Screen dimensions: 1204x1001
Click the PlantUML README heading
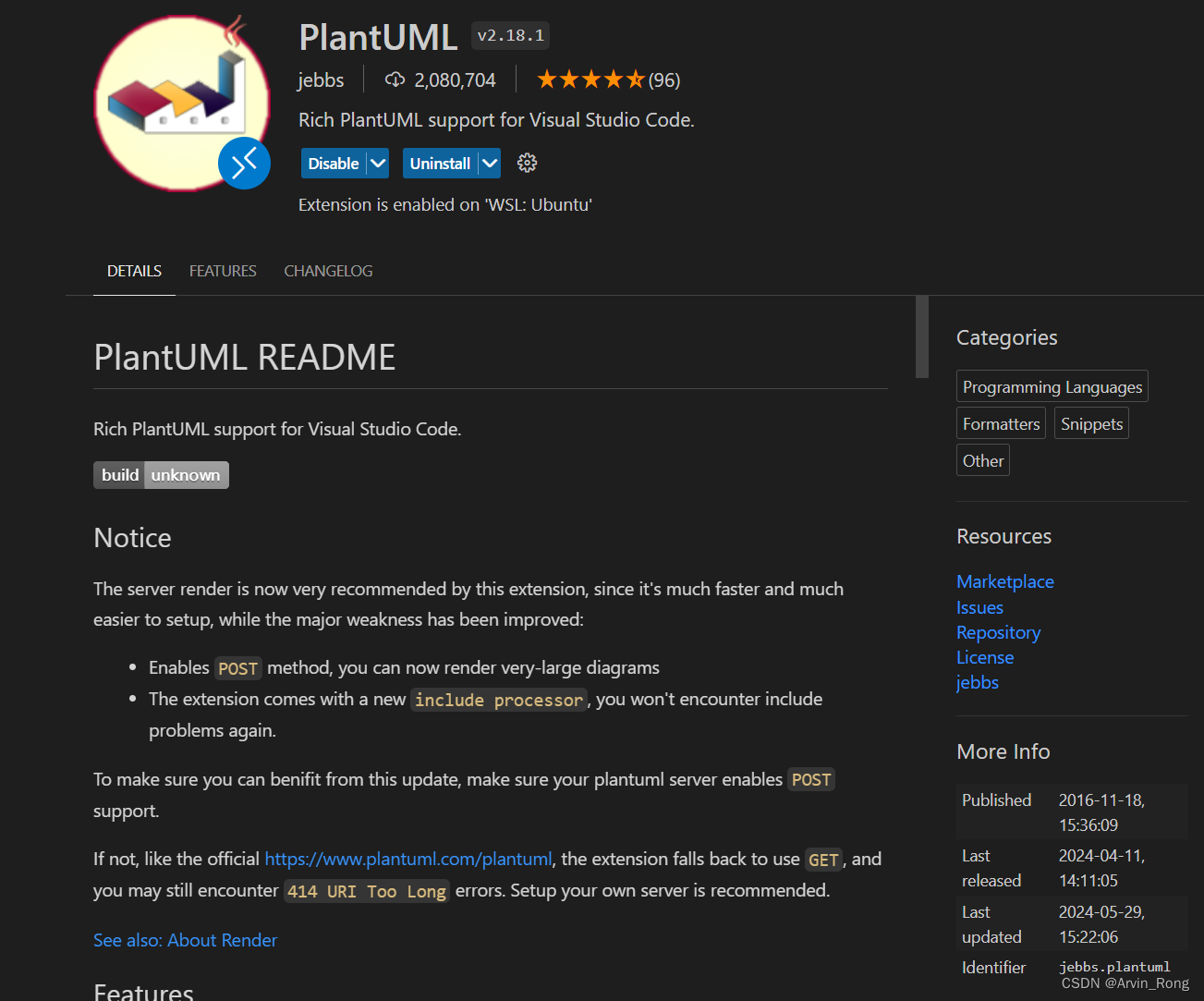pyautogui.click(x=245, y=357)
